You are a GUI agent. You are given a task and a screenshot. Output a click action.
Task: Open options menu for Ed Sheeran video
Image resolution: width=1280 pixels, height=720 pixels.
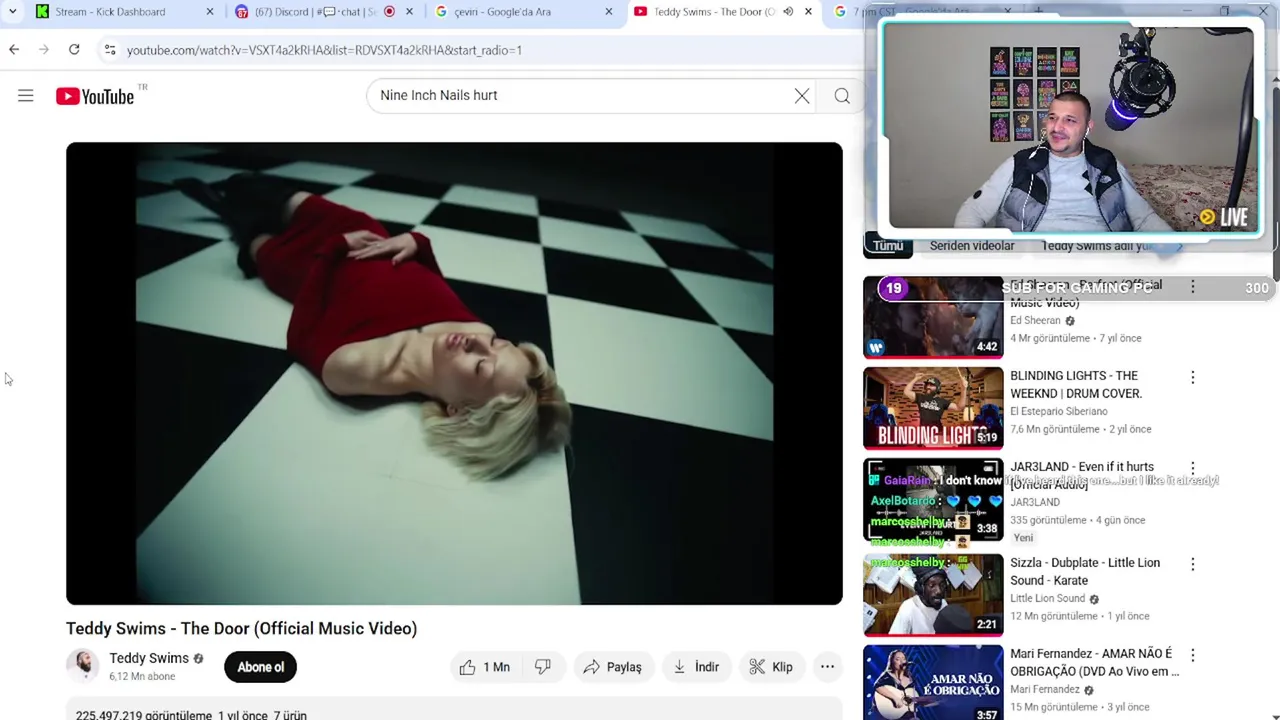pyautogui.click(x=1192, y=287)
